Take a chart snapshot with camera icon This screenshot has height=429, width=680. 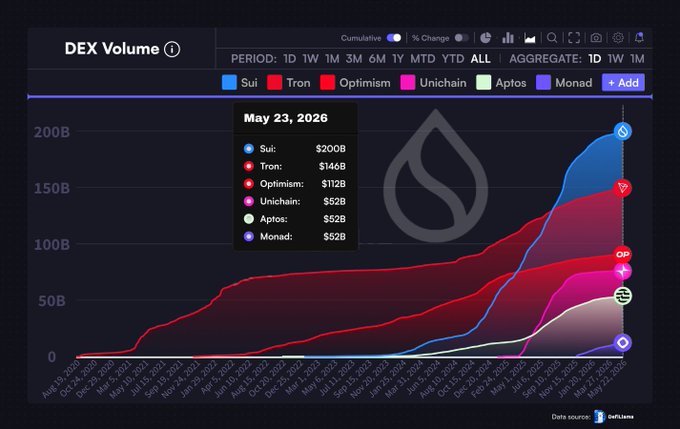596,38
